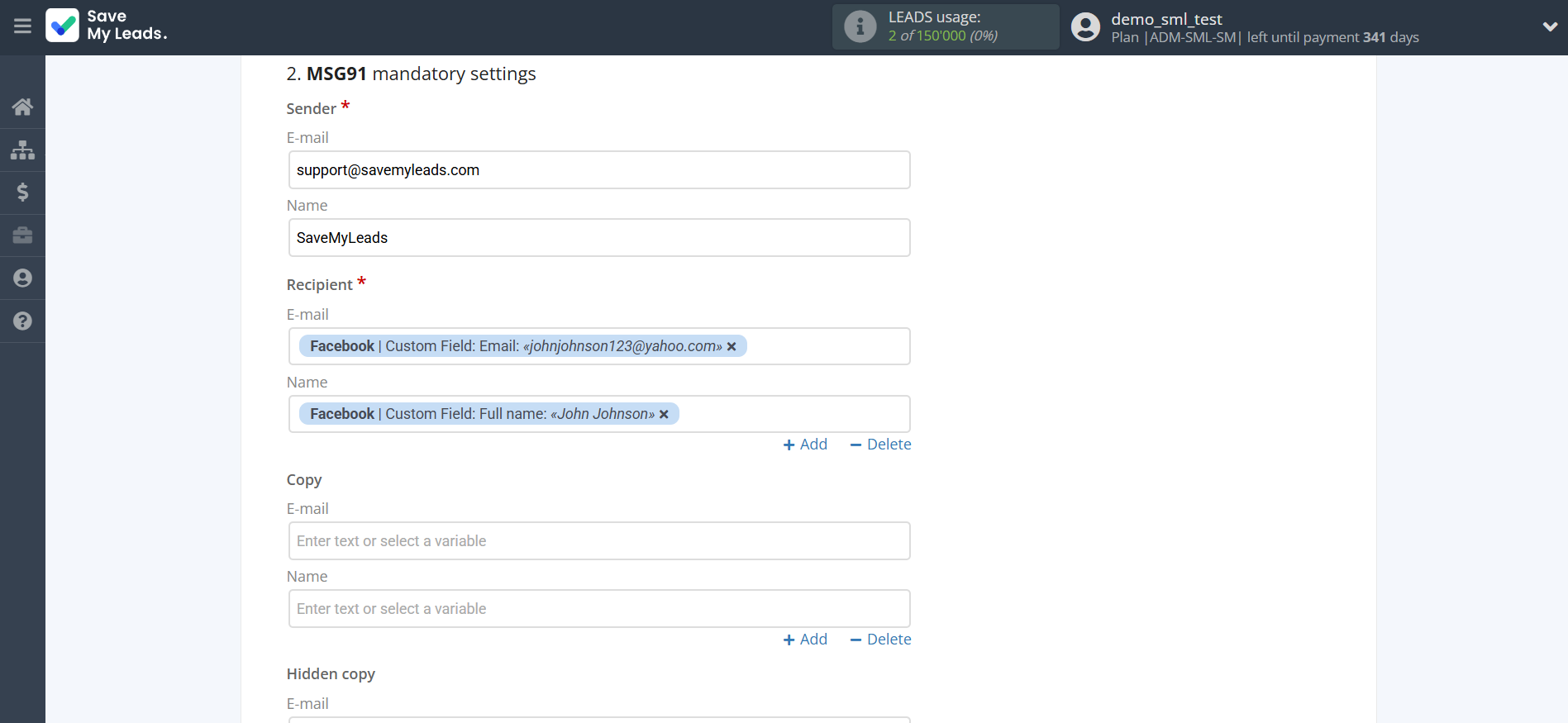This screenshot has width=1568, height=723.
Task: Click Delete under Copy section
Action: tap(880, 640)
